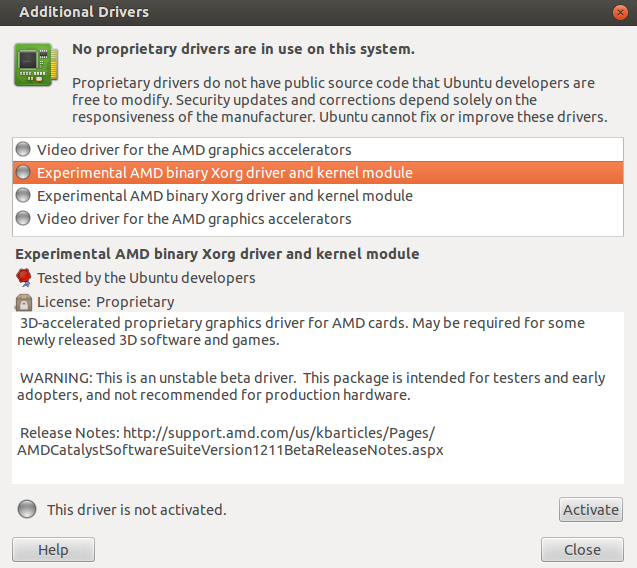Click the 'Tested by the Ubuntu developers' text
637x568 pixels.
coord(146,278)
